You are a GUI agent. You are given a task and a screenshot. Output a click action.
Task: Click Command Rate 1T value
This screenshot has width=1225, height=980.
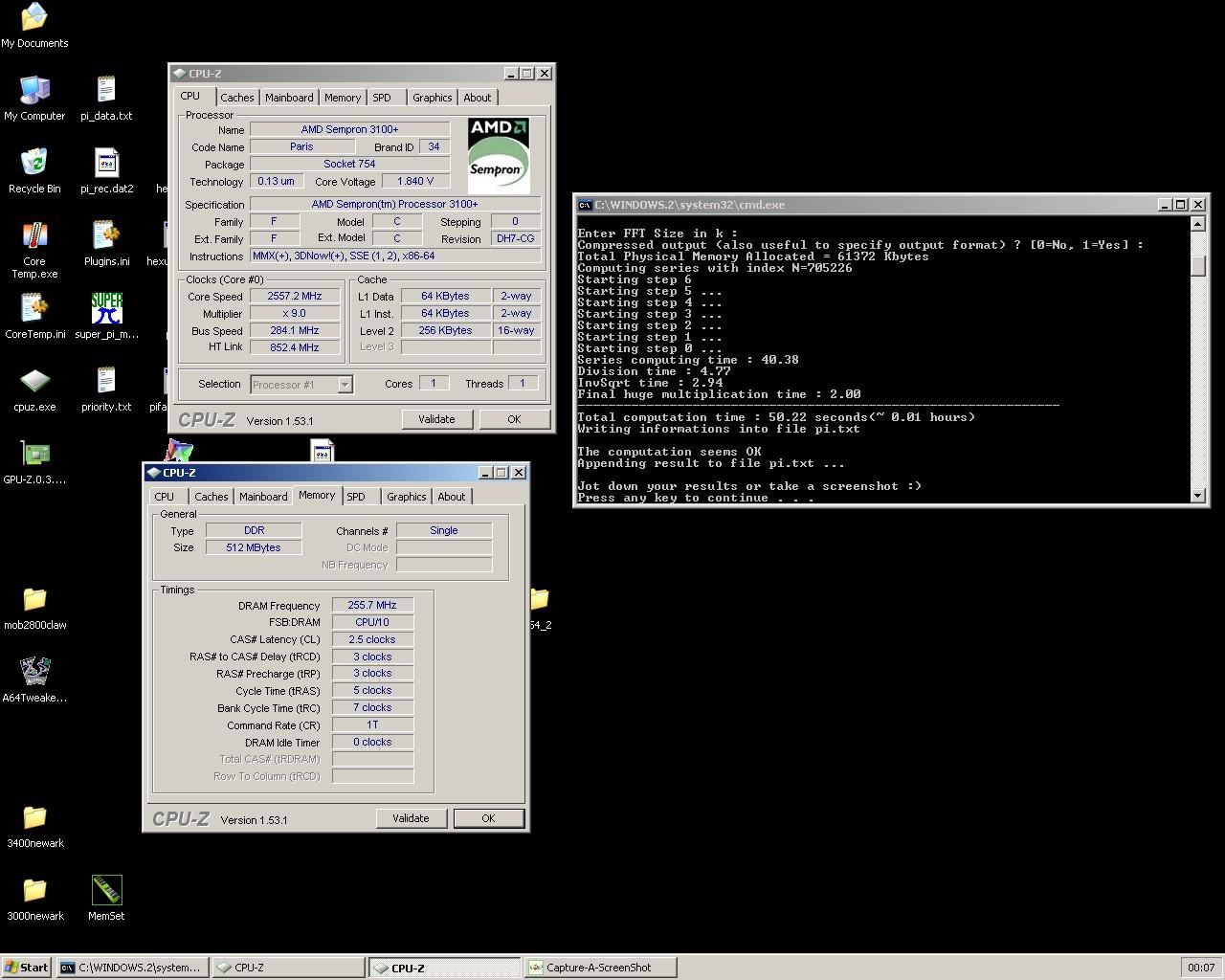pos(372,724)
